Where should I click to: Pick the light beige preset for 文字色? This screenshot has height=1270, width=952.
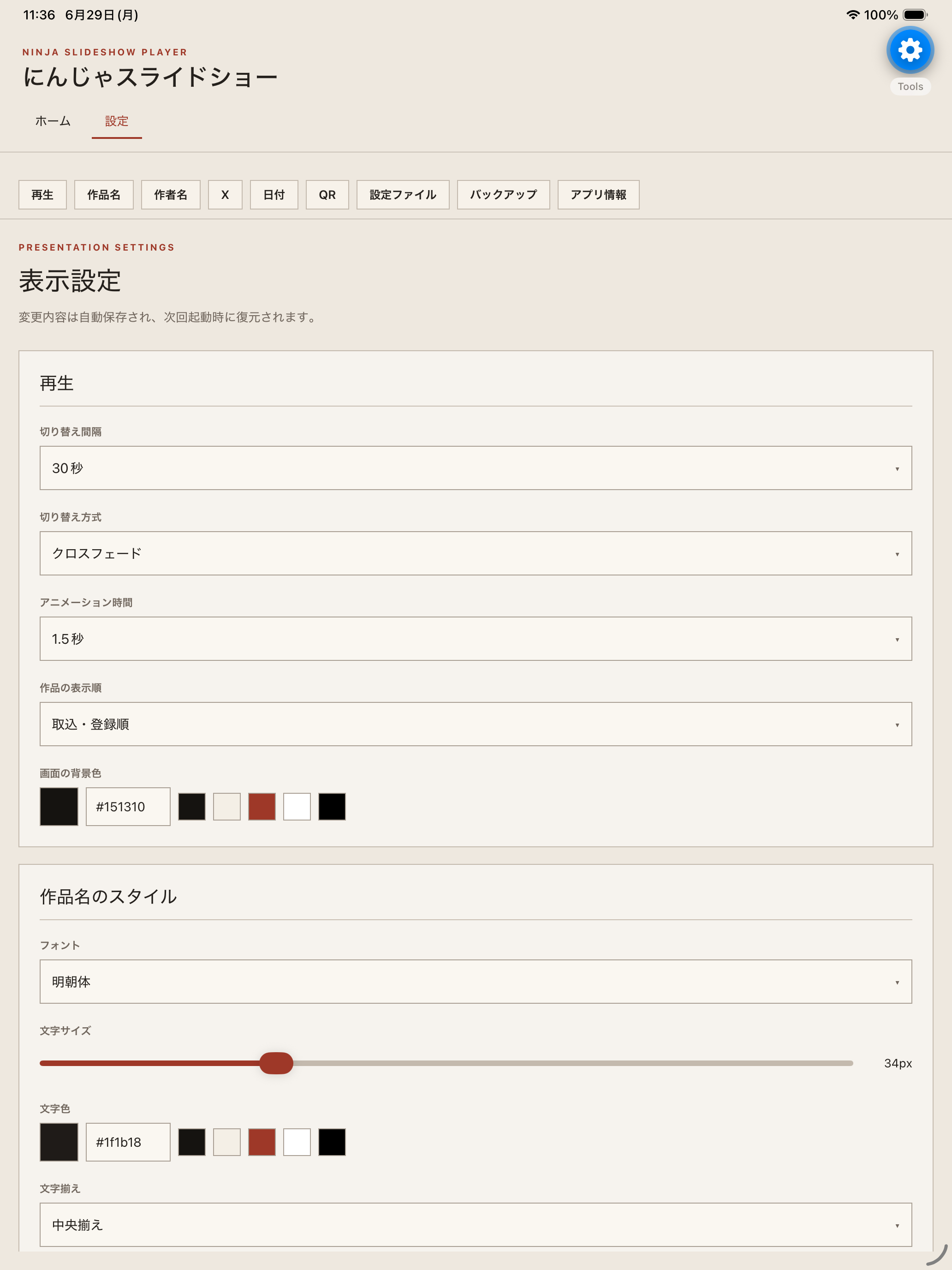tap(226, 1142)
